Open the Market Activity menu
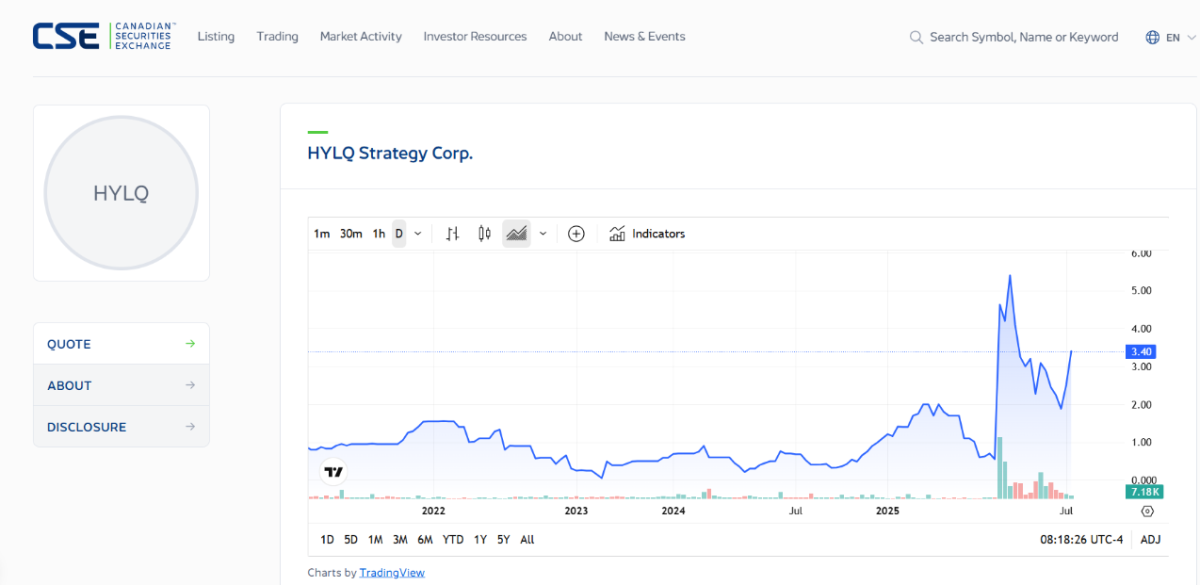The width and height of the screenshot is (1200, 585). pyautogui.click(x=361, y=37)
